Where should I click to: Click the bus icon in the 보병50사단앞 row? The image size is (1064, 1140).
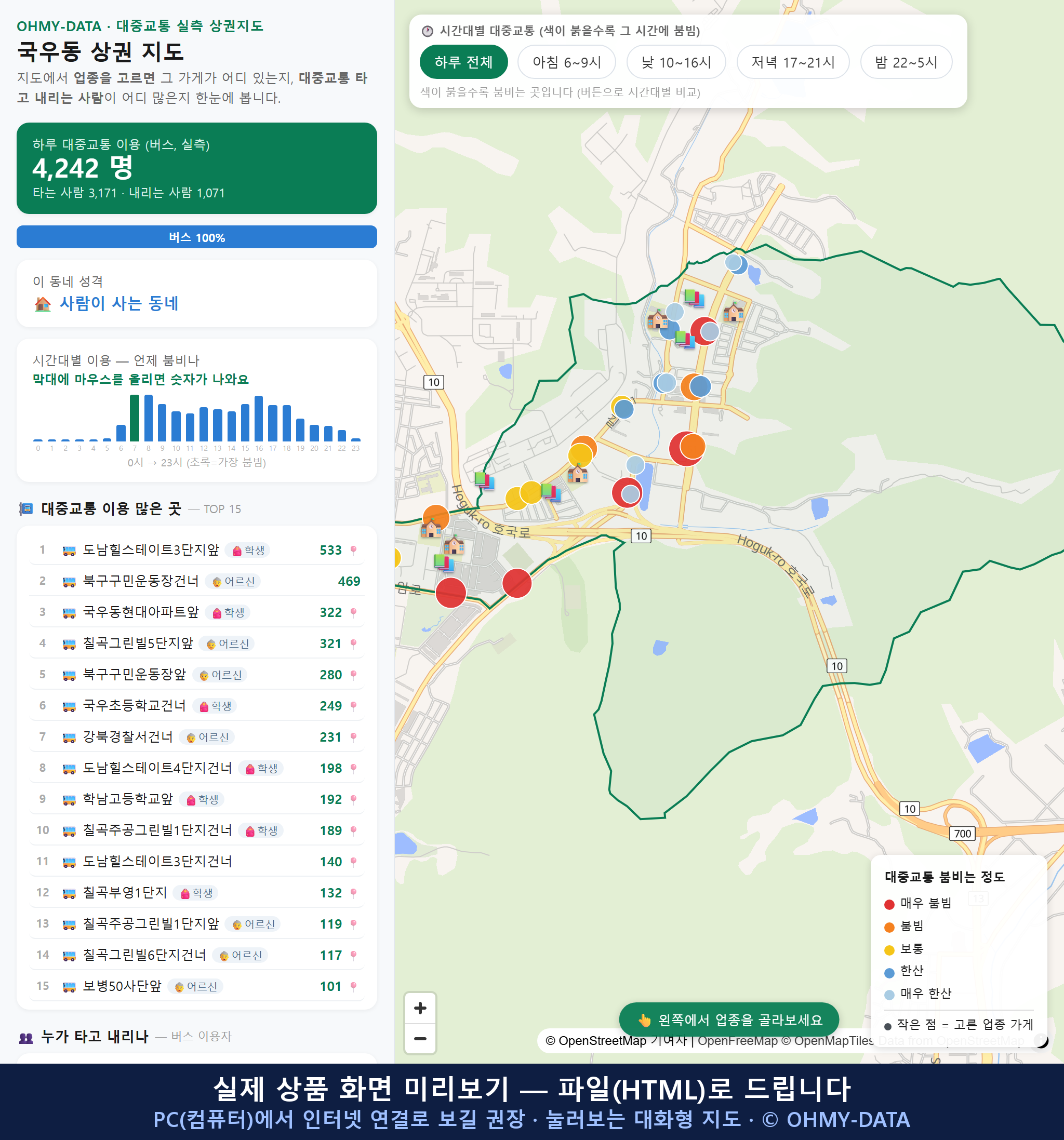(x=69, y=987)
